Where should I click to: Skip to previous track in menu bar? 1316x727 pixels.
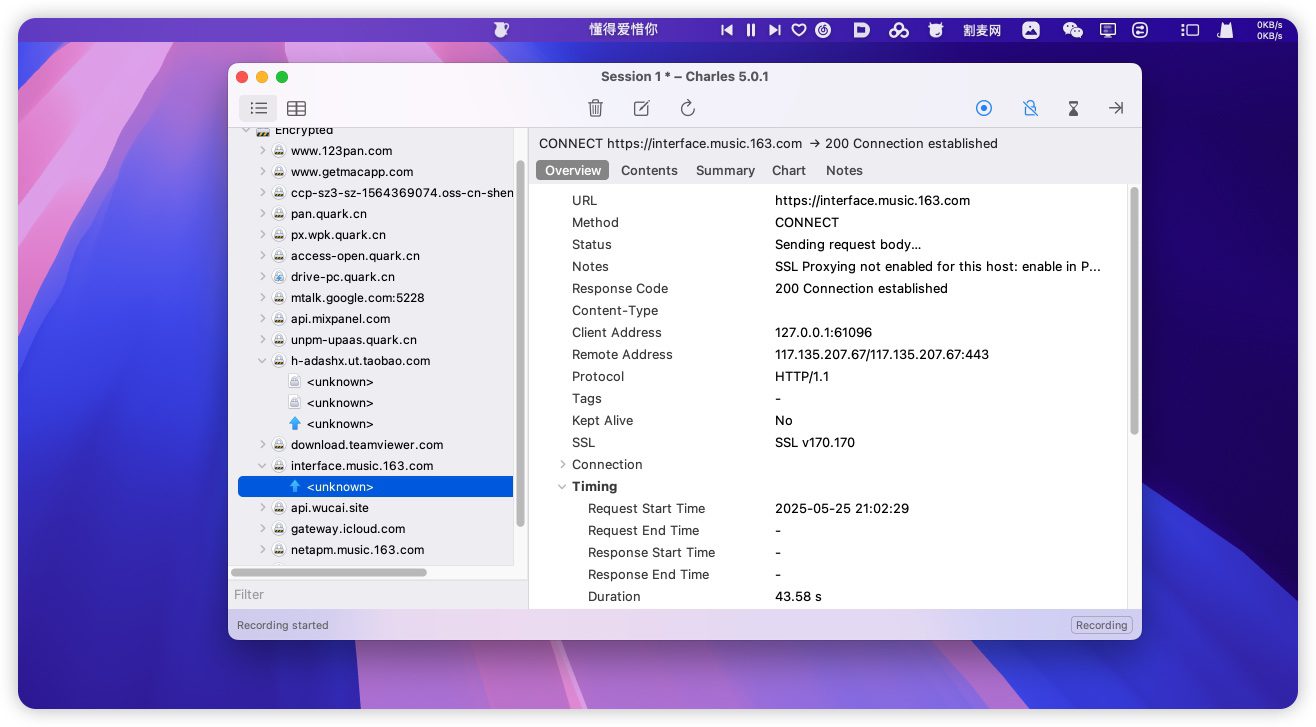point(727,30)
